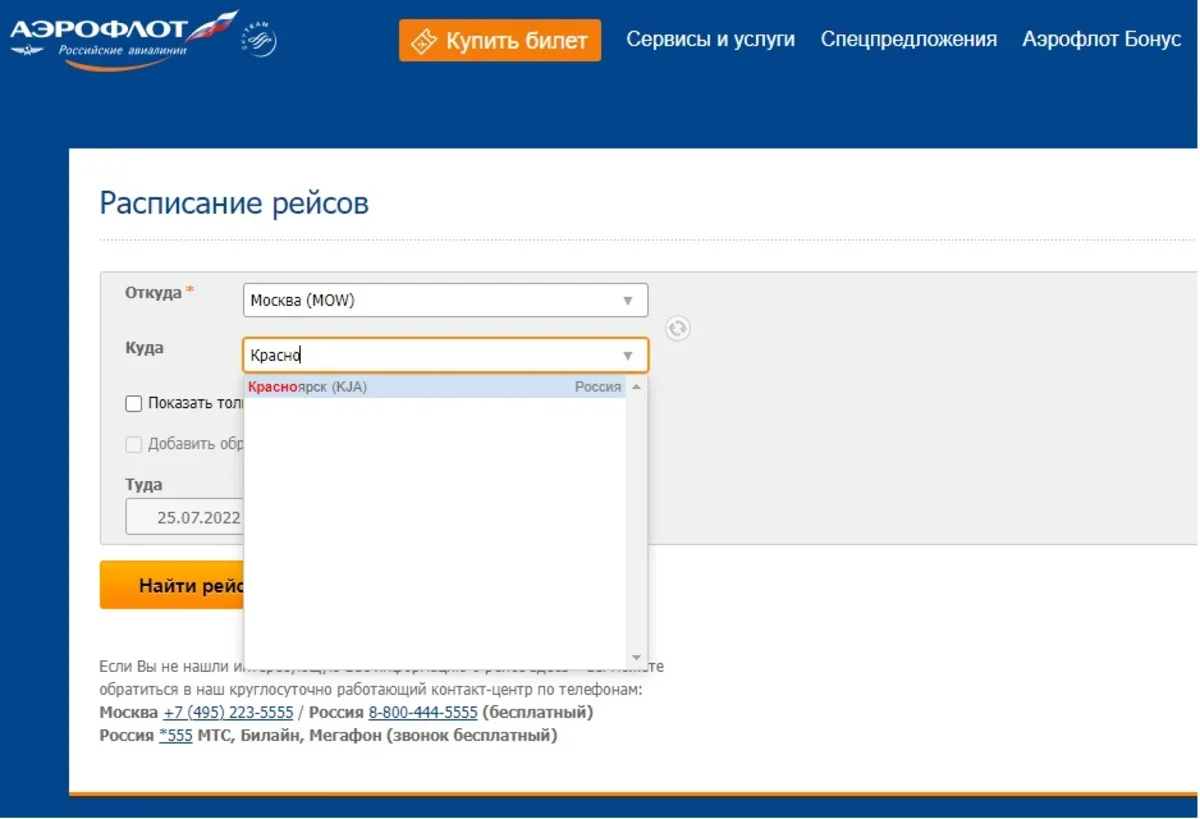The image size is (1200, 819).
Task: Call Moscow number +7 (495) 223-5555 link
Action: tap(228, 713)
